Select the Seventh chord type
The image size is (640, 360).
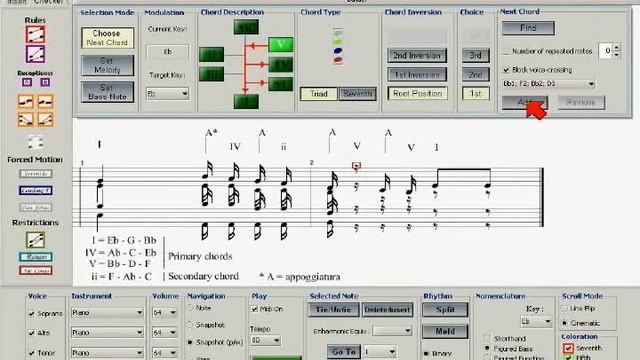358,94
